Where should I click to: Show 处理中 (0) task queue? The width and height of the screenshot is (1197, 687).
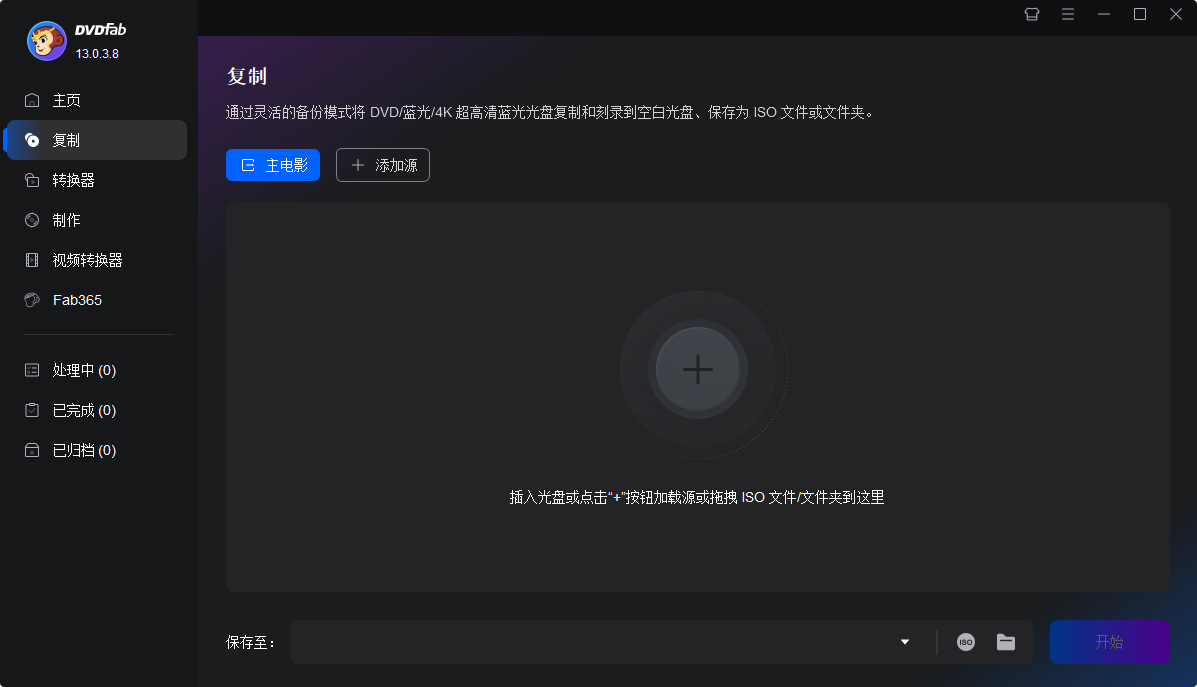(97, 370)
